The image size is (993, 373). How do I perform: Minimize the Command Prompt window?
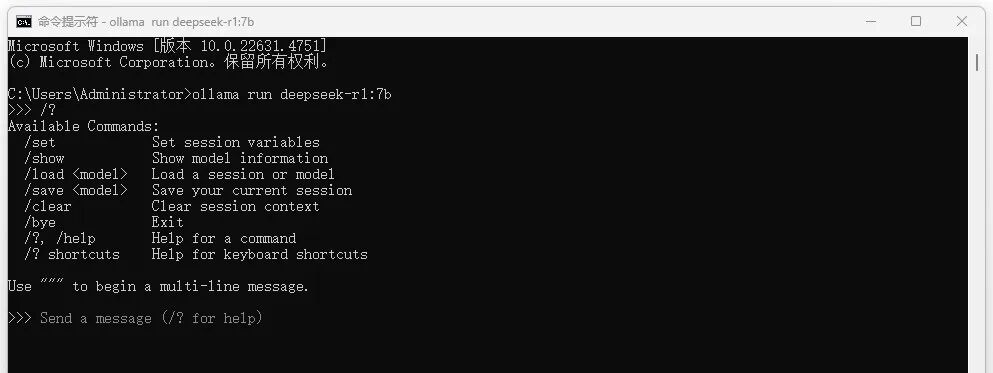pyautogui.click(x=871, y=22)
